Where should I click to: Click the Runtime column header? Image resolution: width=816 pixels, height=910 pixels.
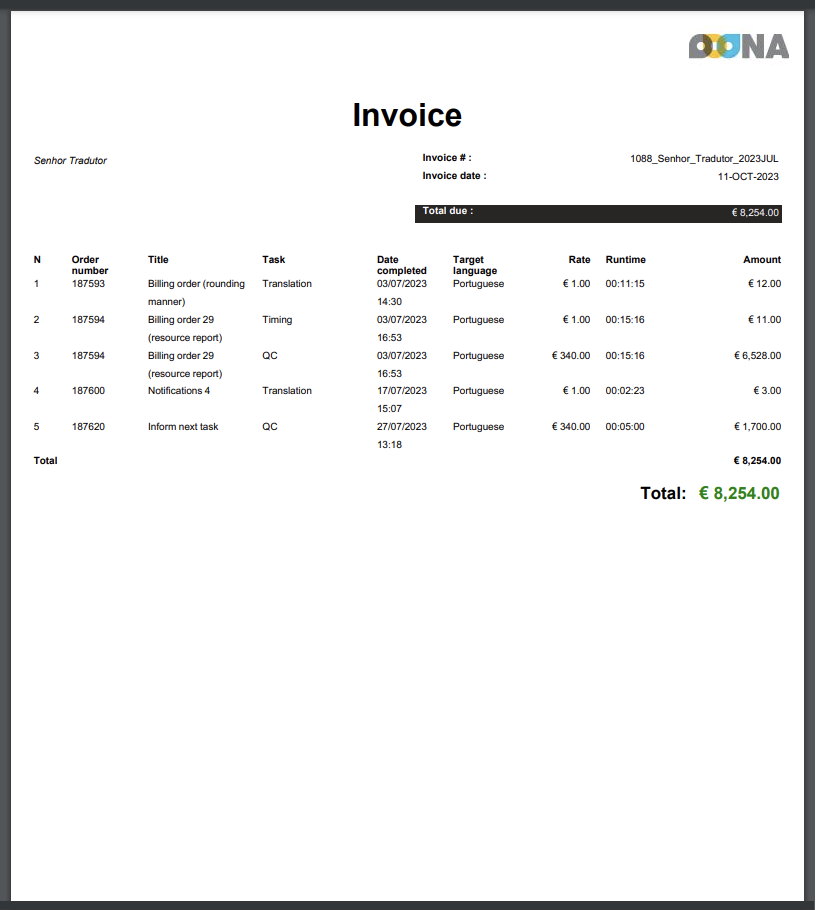[625, 260]
